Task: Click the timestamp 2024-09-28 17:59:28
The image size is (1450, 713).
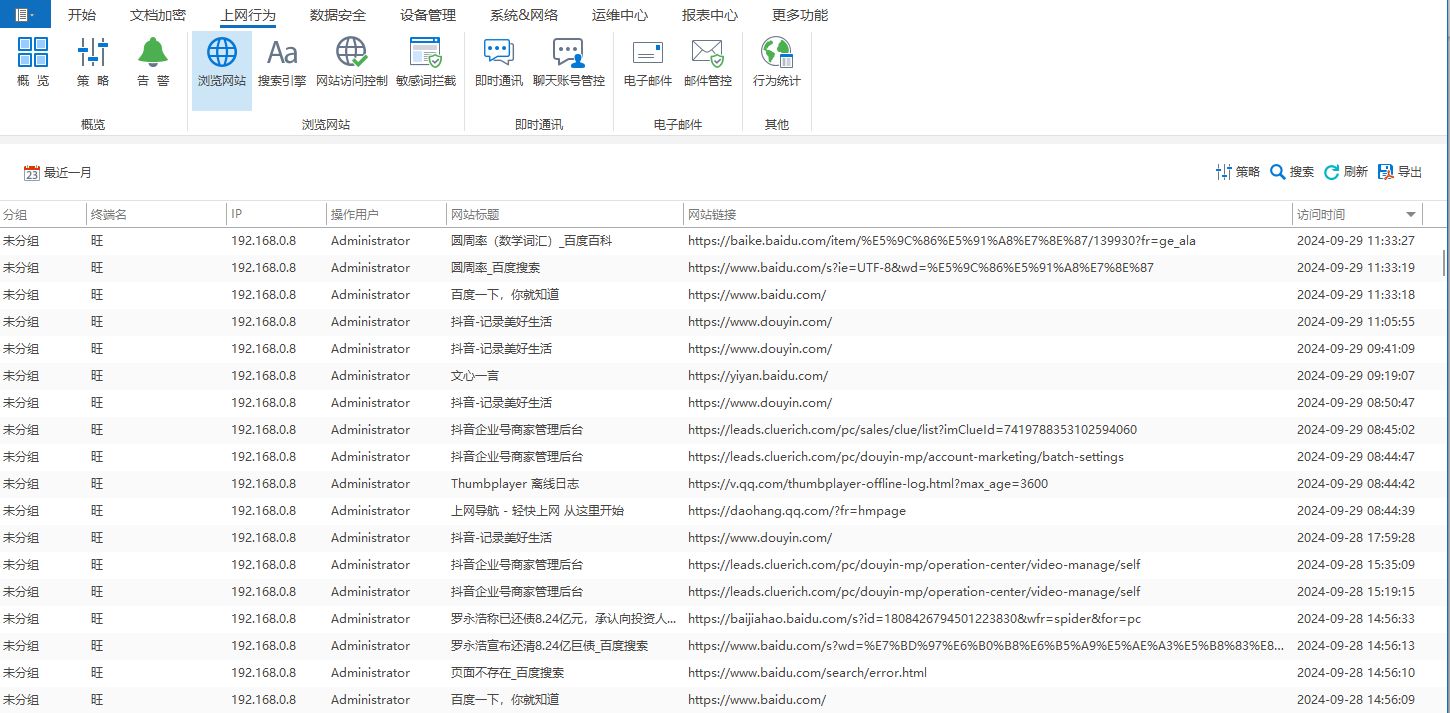Action: [x=1356, y=538]
